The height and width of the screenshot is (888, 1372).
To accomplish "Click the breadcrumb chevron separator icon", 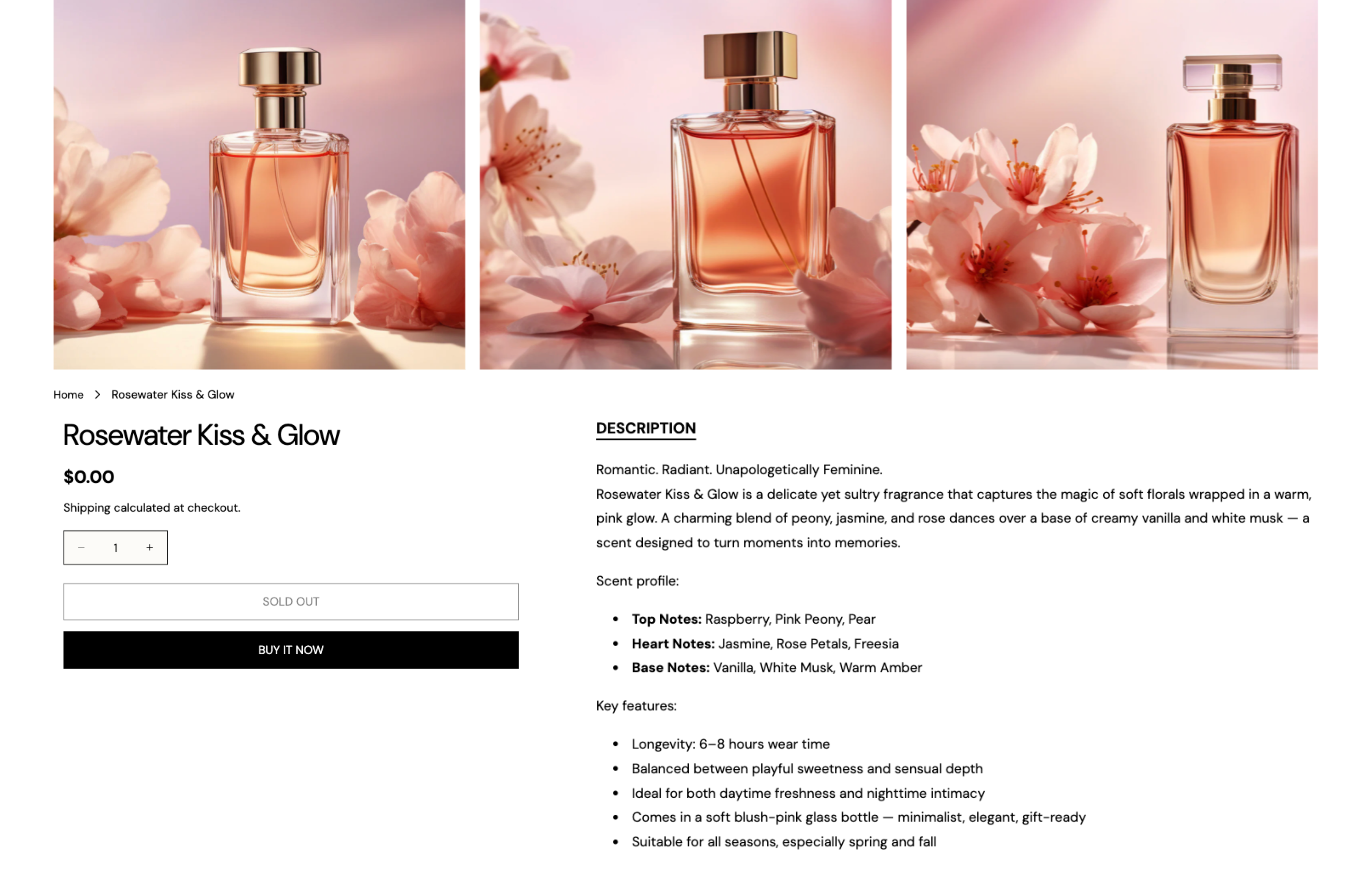I will pyautogui.click(x=97, y=394).
